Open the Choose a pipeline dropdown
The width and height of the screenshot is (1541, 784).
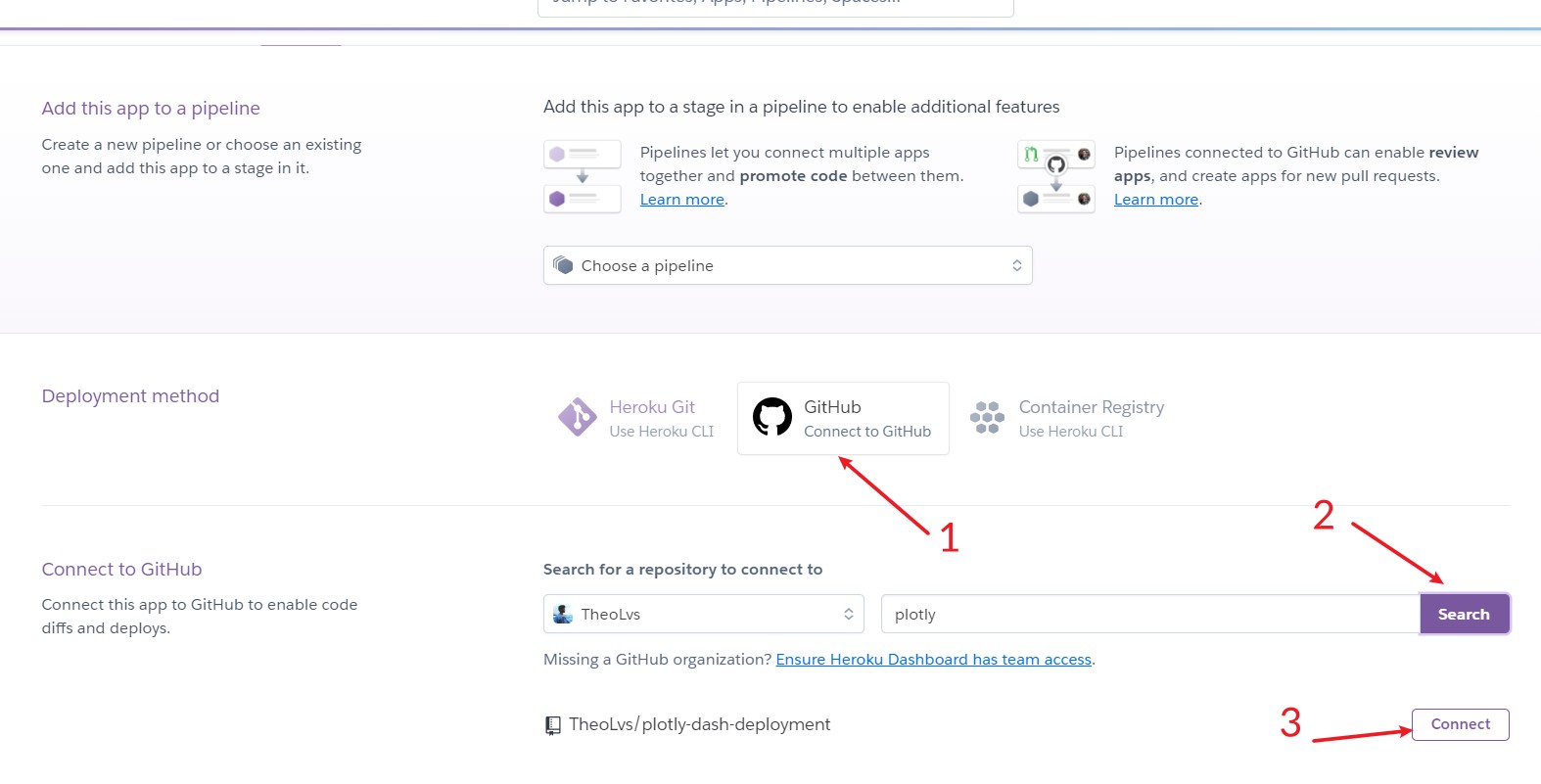click(x=788, y=265)
